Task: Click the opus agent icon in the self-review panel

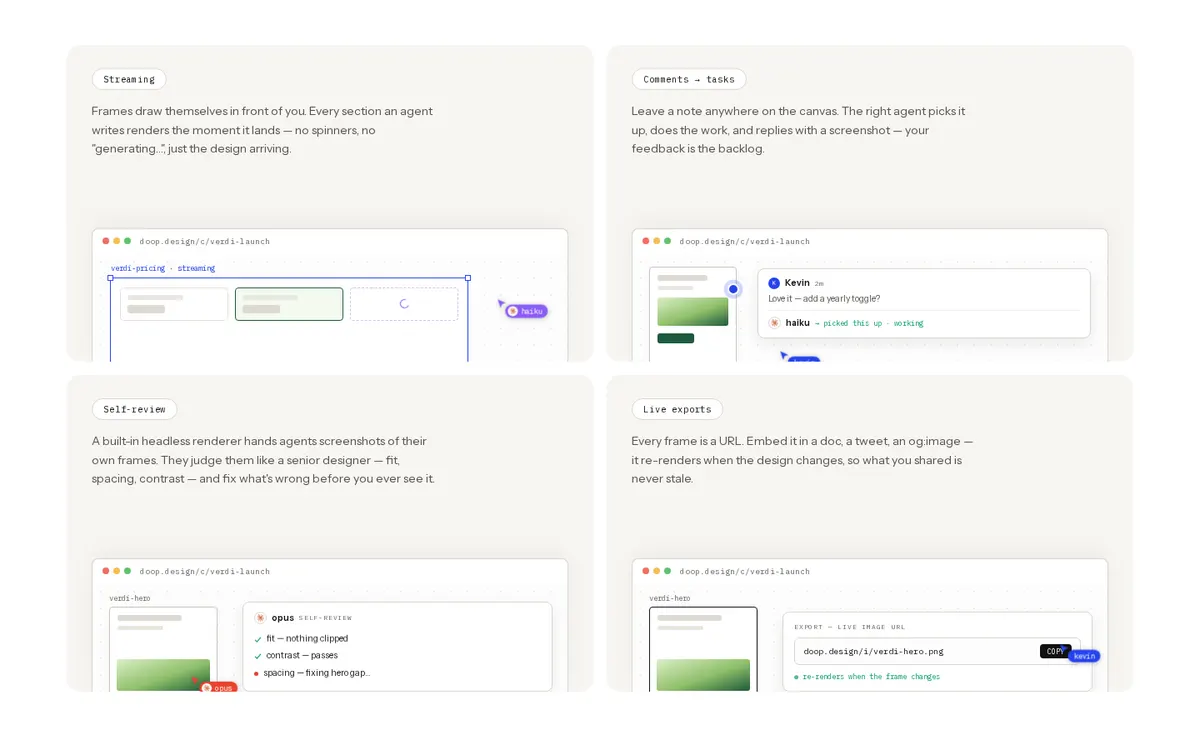Action: coord(260,618)
